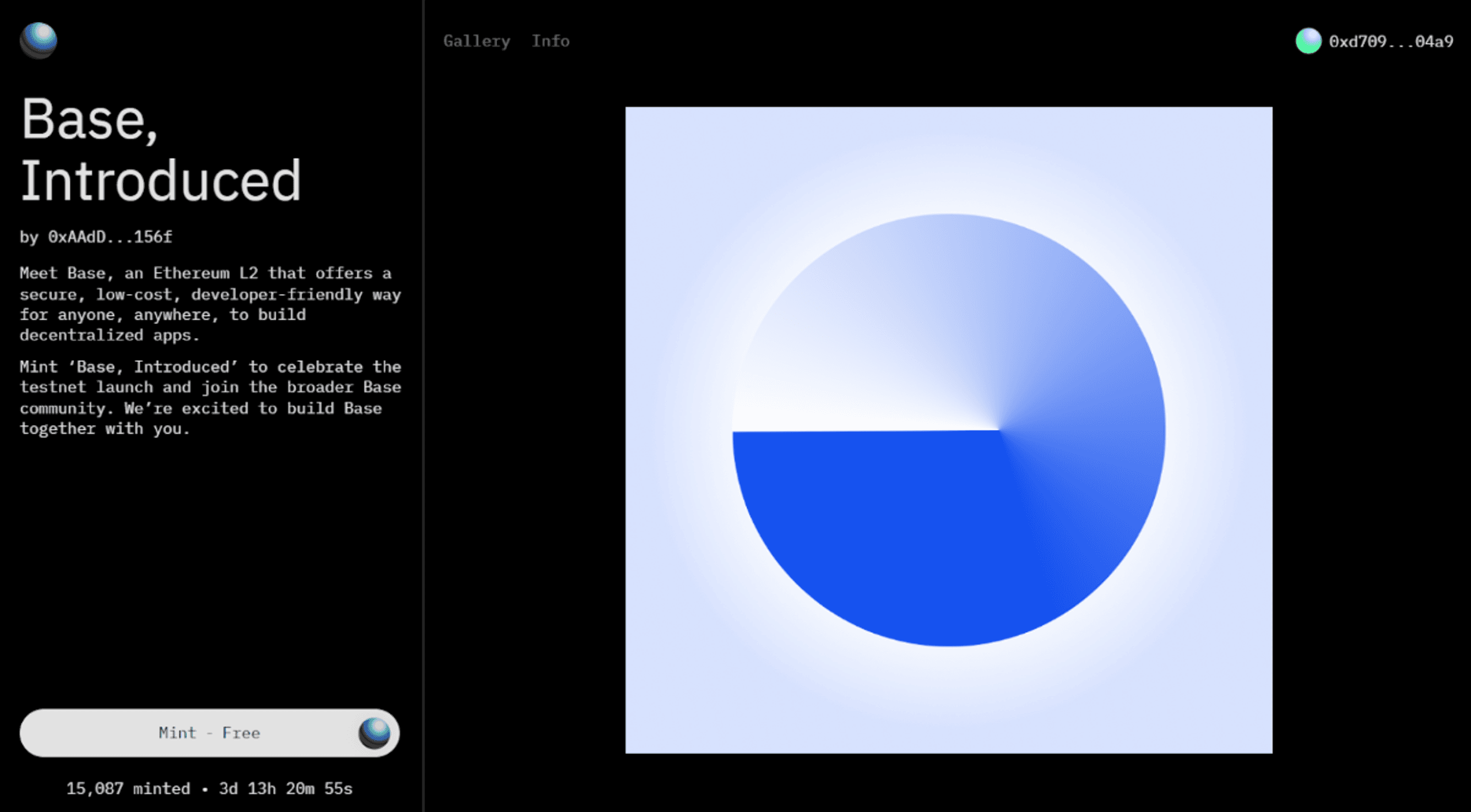Click the Base, Introduced artwork image
Screen dimensions: 1471x812
pyautogui.click(x=949, y=430)
